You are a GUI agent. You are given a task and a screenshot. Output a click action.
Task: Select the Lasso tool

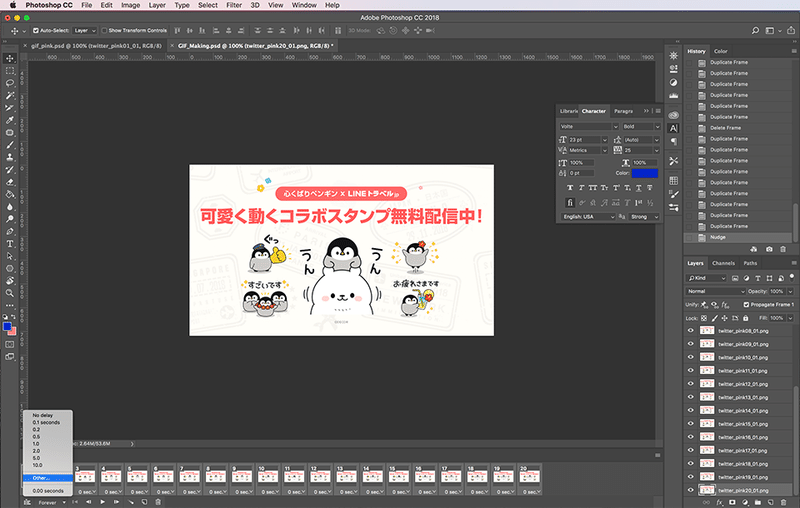point(10,83)
